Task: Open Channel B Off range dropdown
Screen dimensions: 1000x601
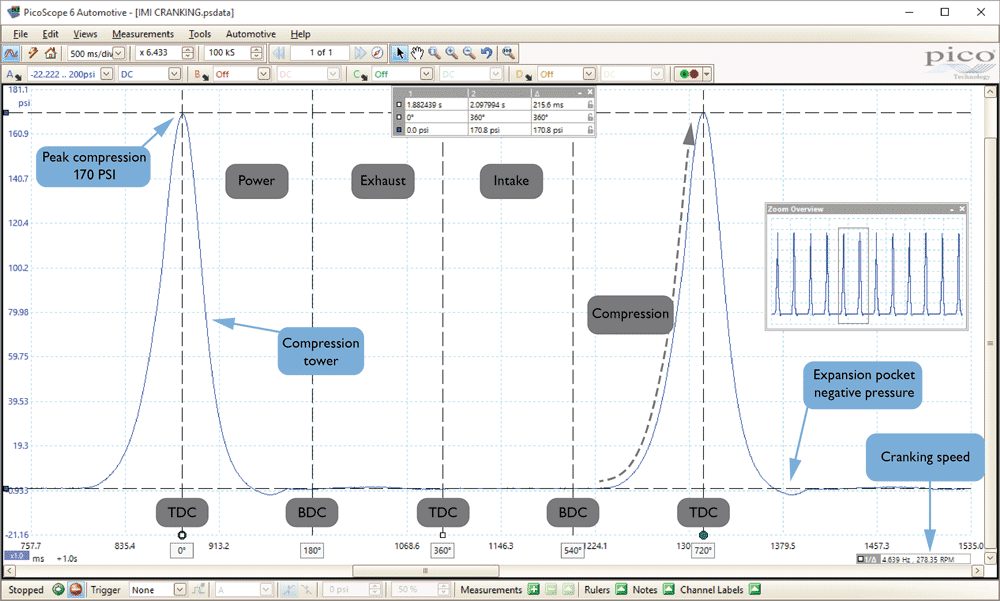Action: (263, 75)
